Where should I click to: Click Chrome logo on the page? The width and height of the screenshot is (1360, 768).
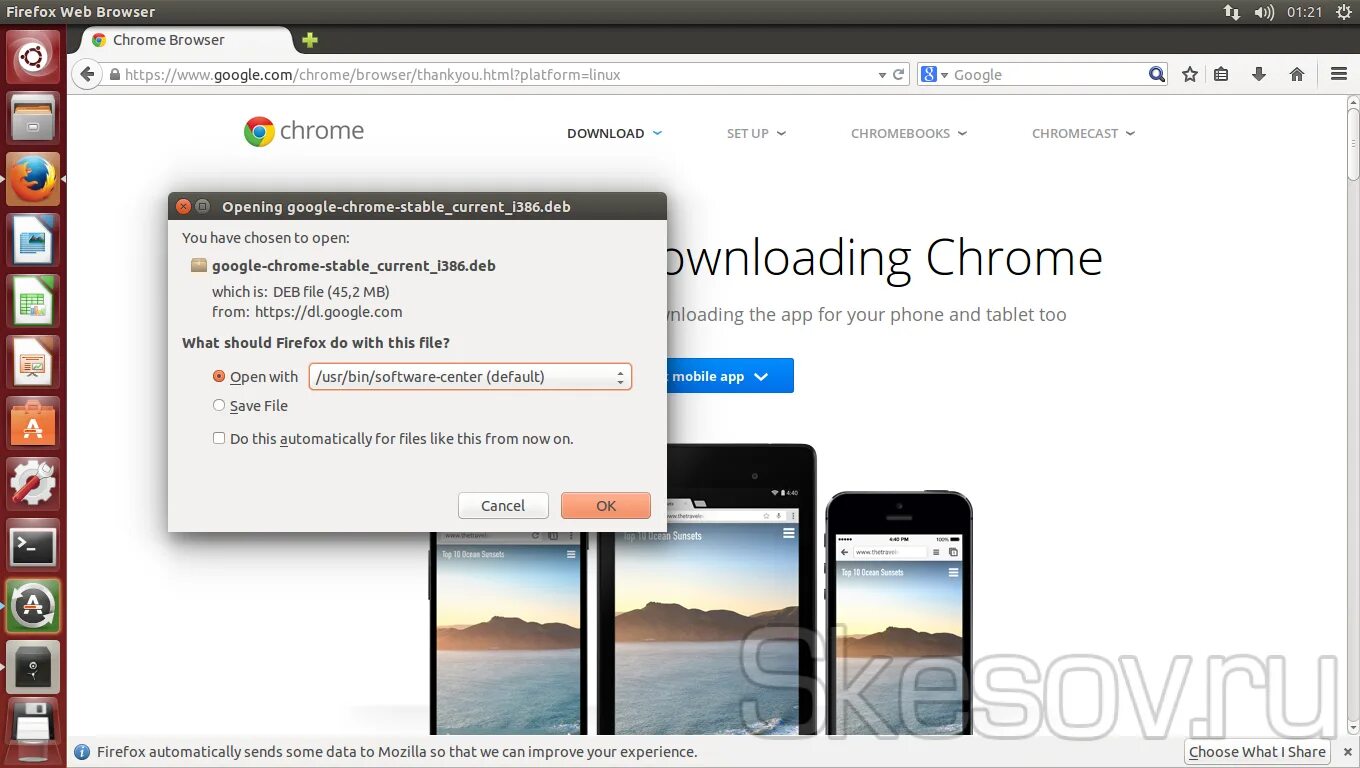tap(304, 131)
